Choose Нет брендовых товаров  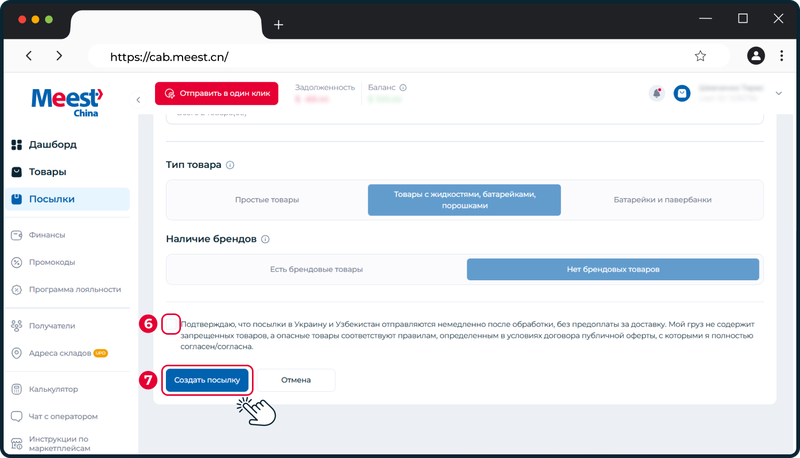pyautogui.click(x=613, y=269)
